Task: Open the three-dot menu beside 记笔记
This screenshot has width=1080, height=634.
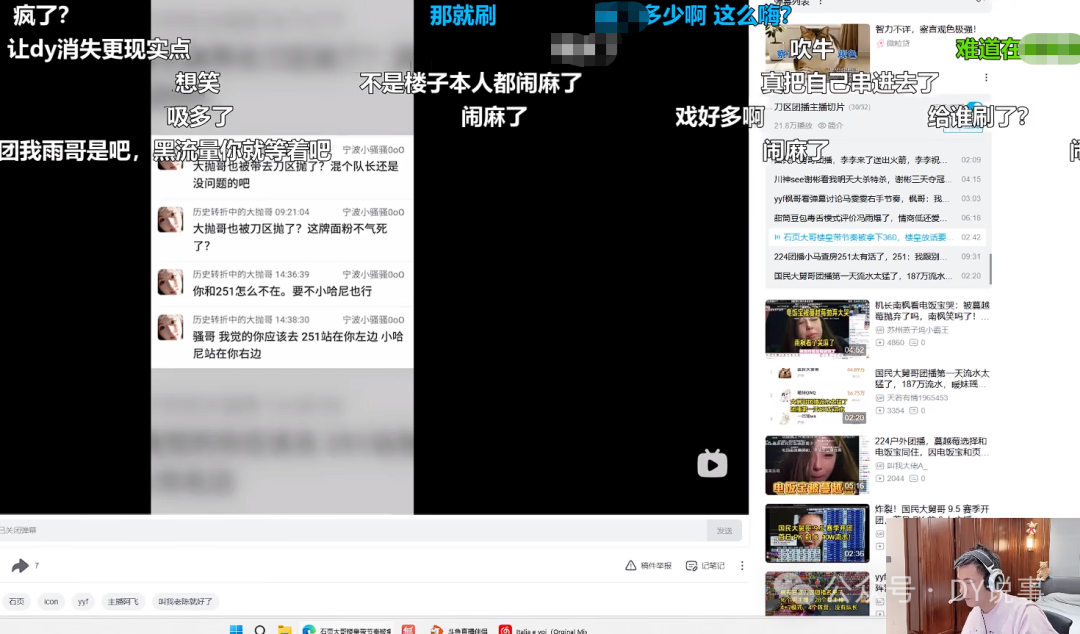Action: (x=742, y=566)
